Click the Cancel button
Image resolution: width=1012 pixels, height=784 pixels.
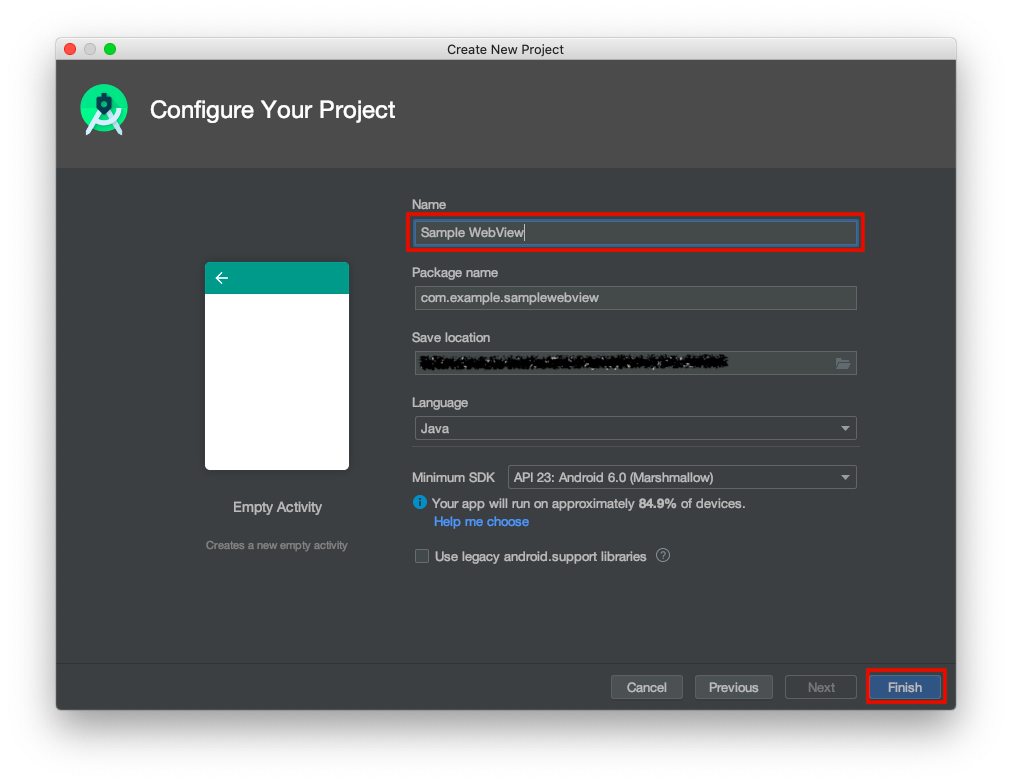[647, 687]
